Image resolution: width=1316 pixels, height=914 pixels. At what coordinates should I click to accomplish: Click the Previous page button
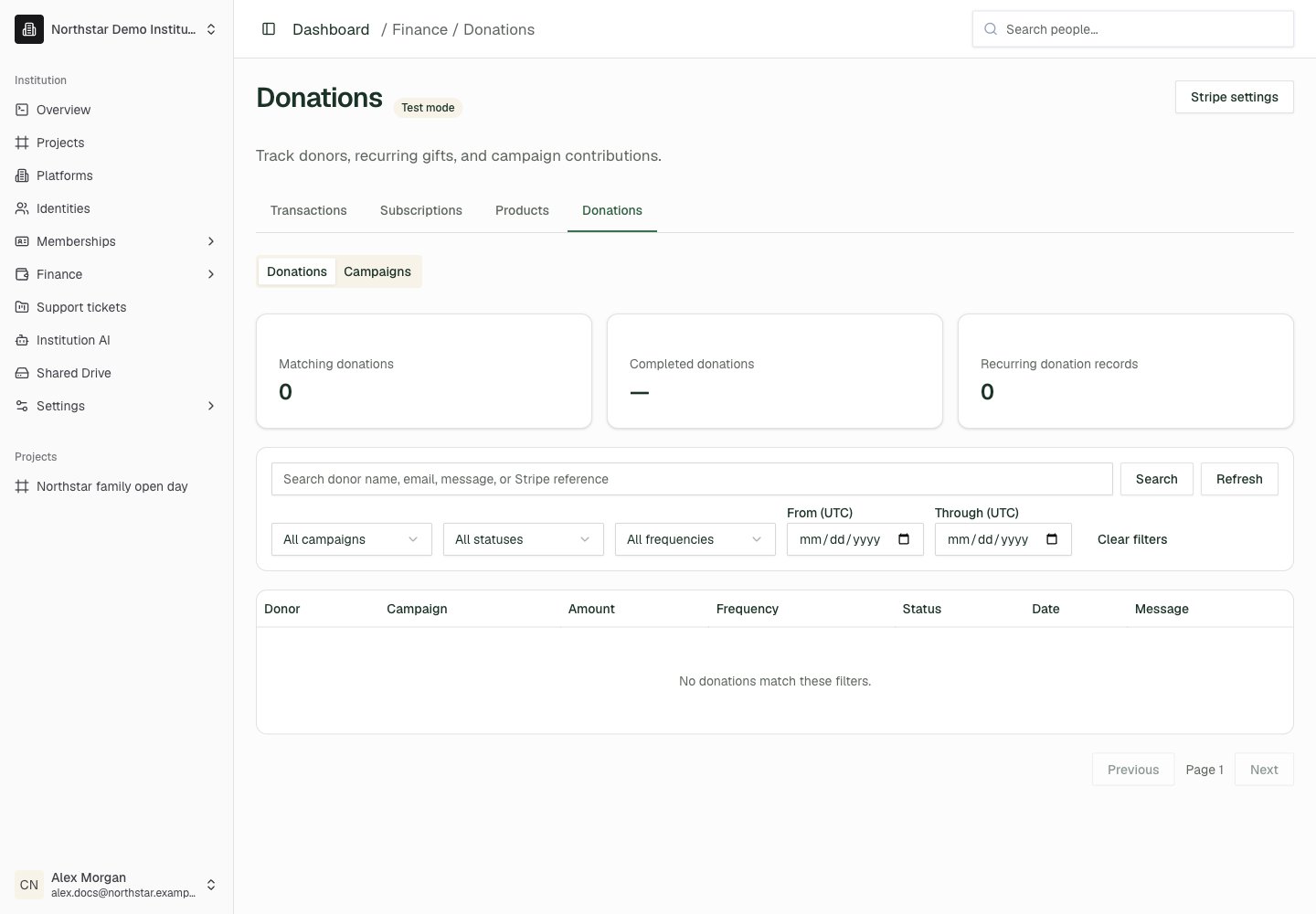click(x=1133, y=770)
